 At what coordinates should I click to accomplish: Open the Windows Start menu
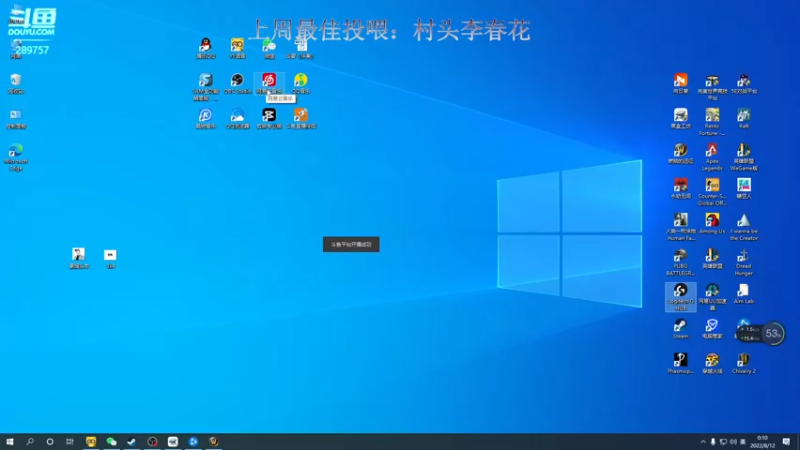click(10, 441)
